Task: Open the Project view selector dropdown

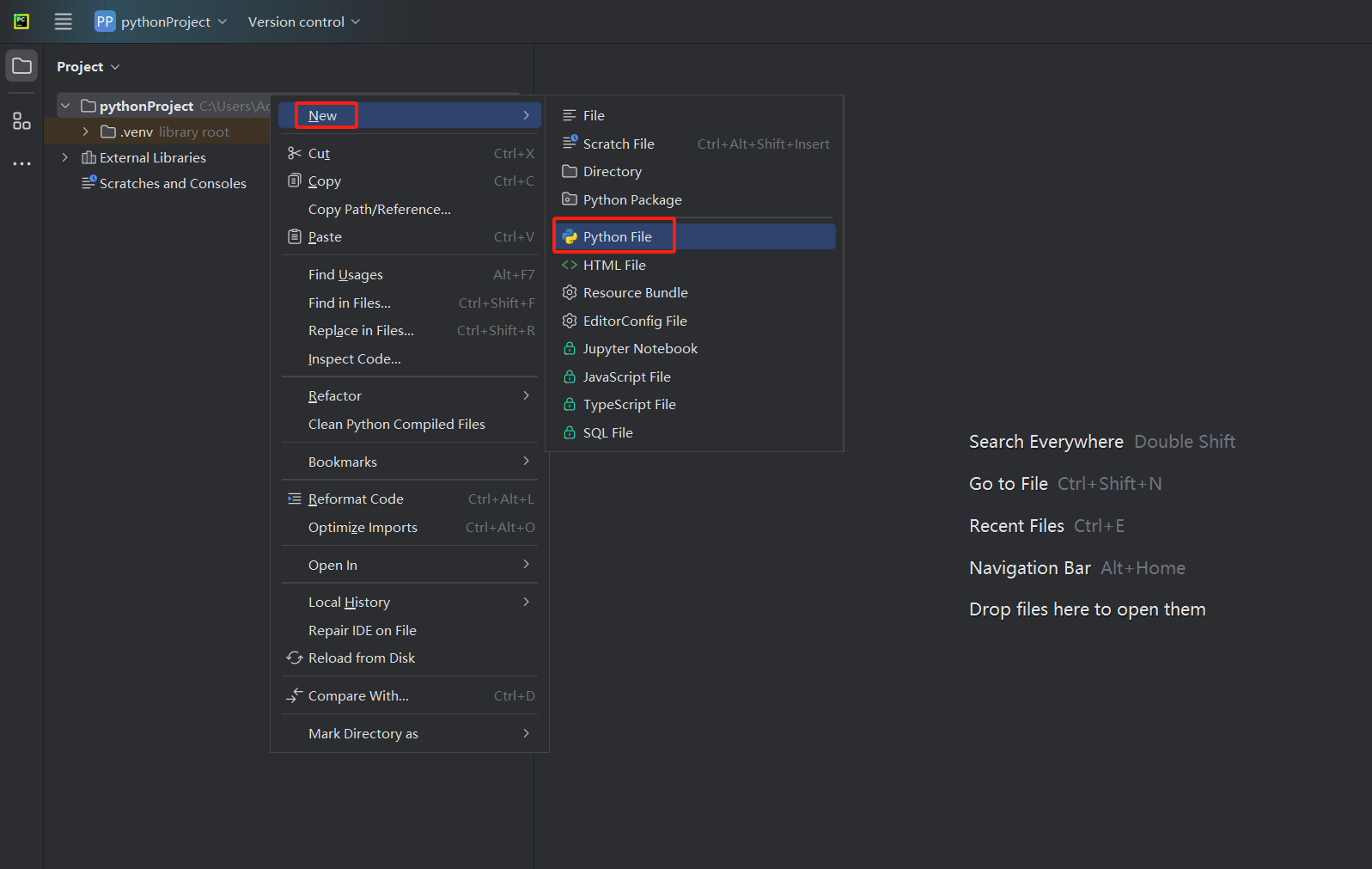Action: (88, 66)
